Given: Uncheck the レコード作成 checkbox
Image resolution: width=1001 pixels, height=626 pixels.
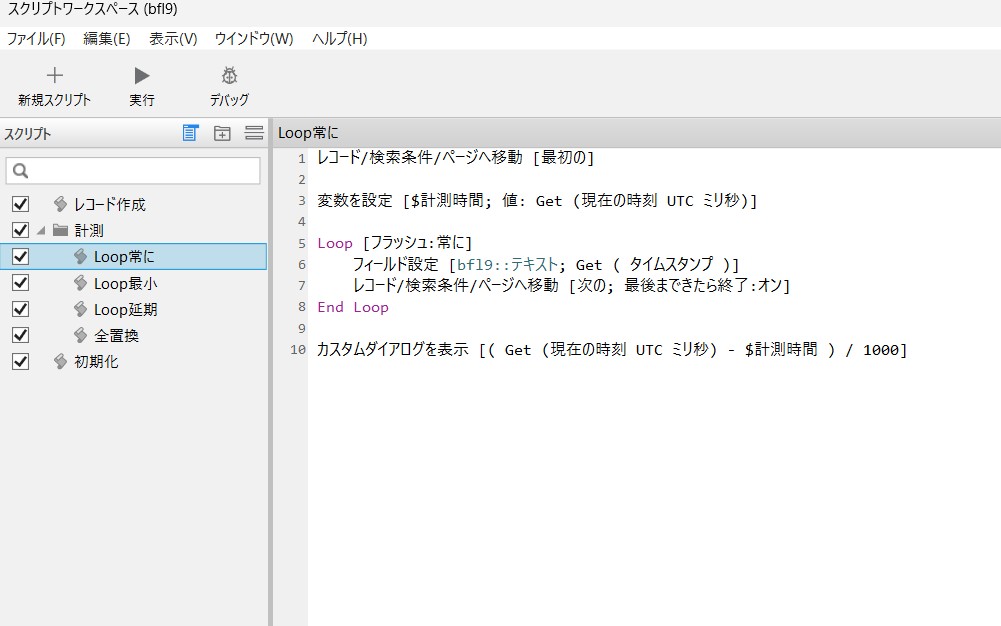Looking at the screenshot, I should (20, 204).
